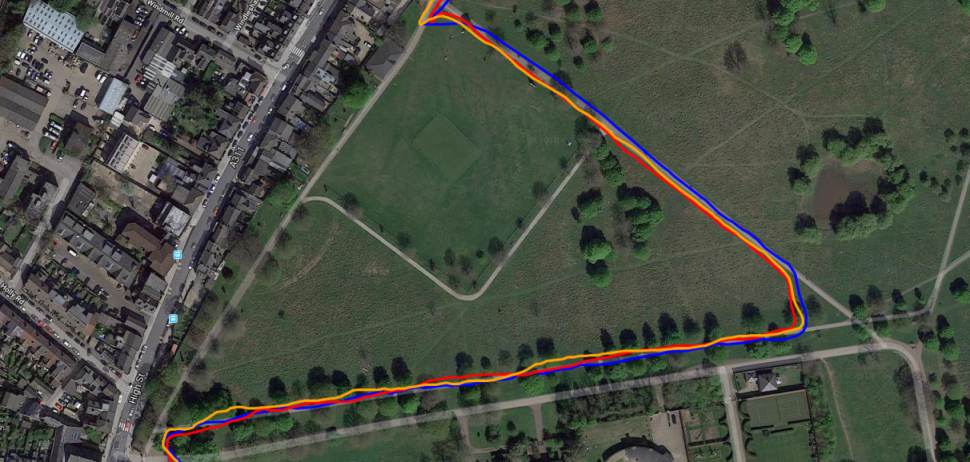Click the large light-grey roofed building top-left
Screen dimensions: 970x462
[x=53, y=25]
